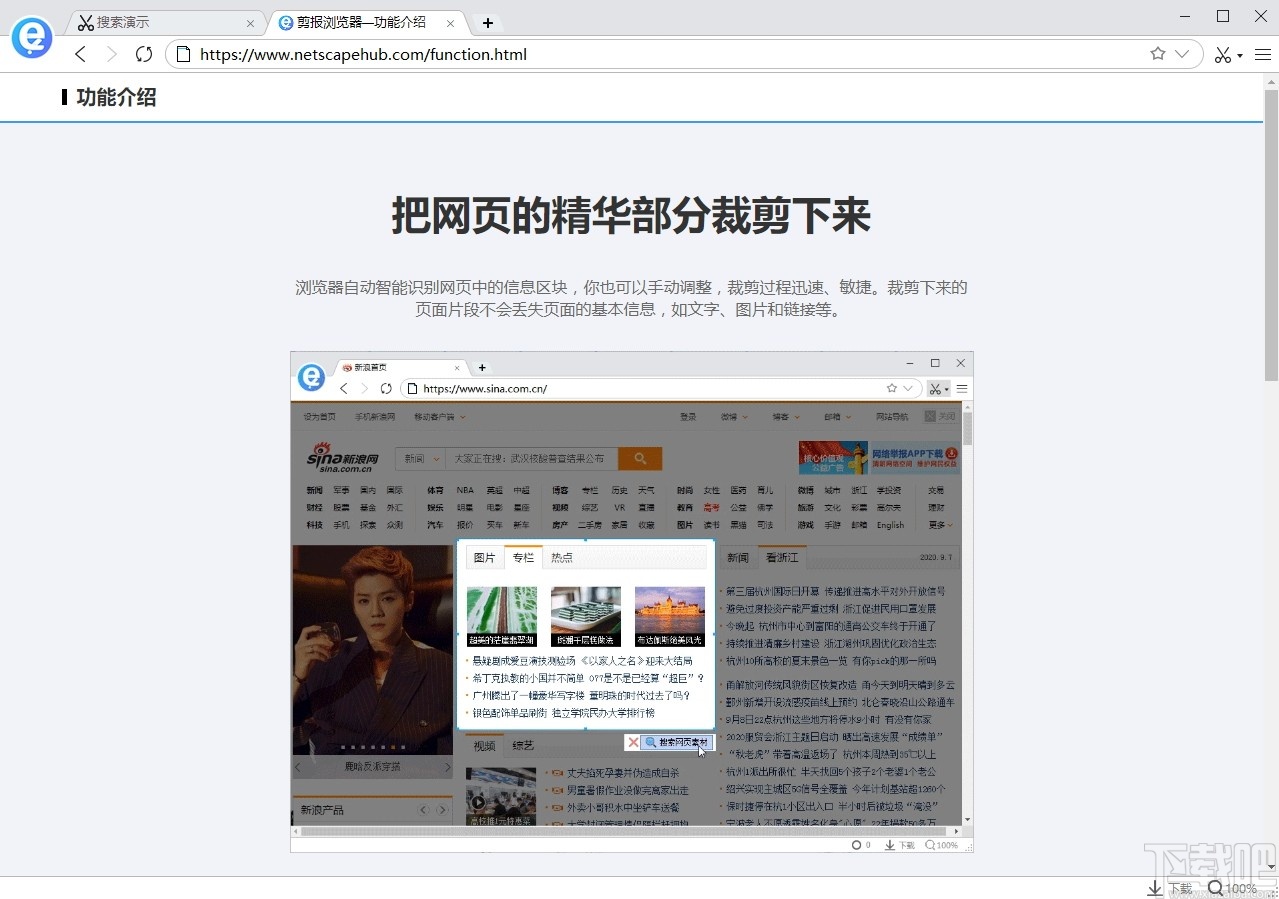Viewport: 1279px width, 899px height.
Task: Select the scissors web clipping tool
Action: (x=1221, y=55)
